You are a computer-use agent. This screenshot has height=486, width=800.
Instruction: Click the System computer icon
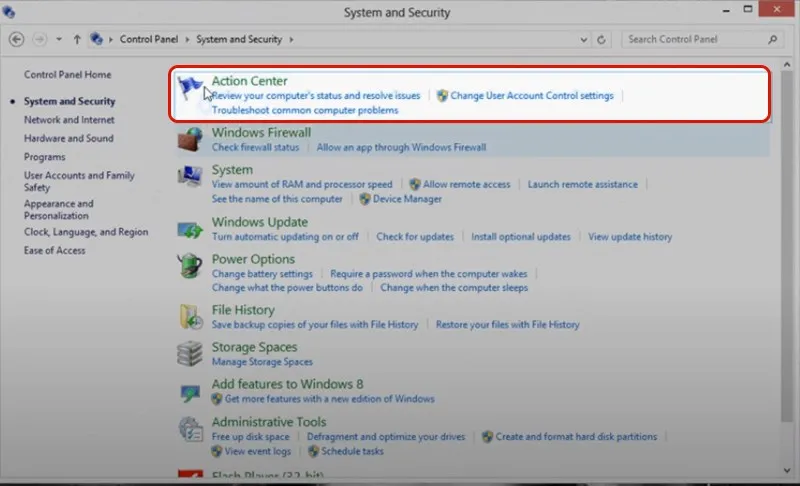point(191,177)
